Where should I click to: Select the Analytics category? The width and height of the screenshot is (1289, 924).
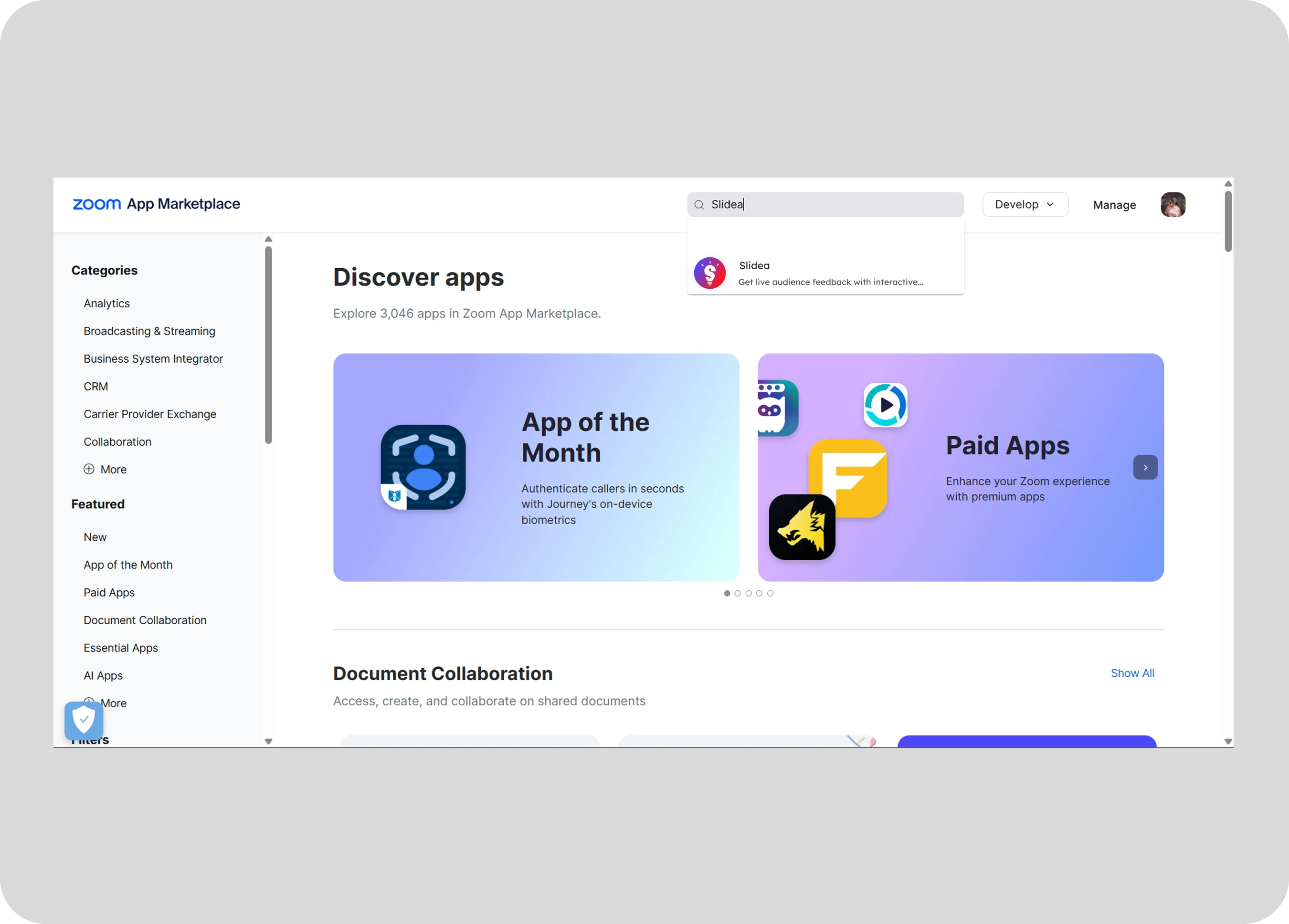[107, 304]
